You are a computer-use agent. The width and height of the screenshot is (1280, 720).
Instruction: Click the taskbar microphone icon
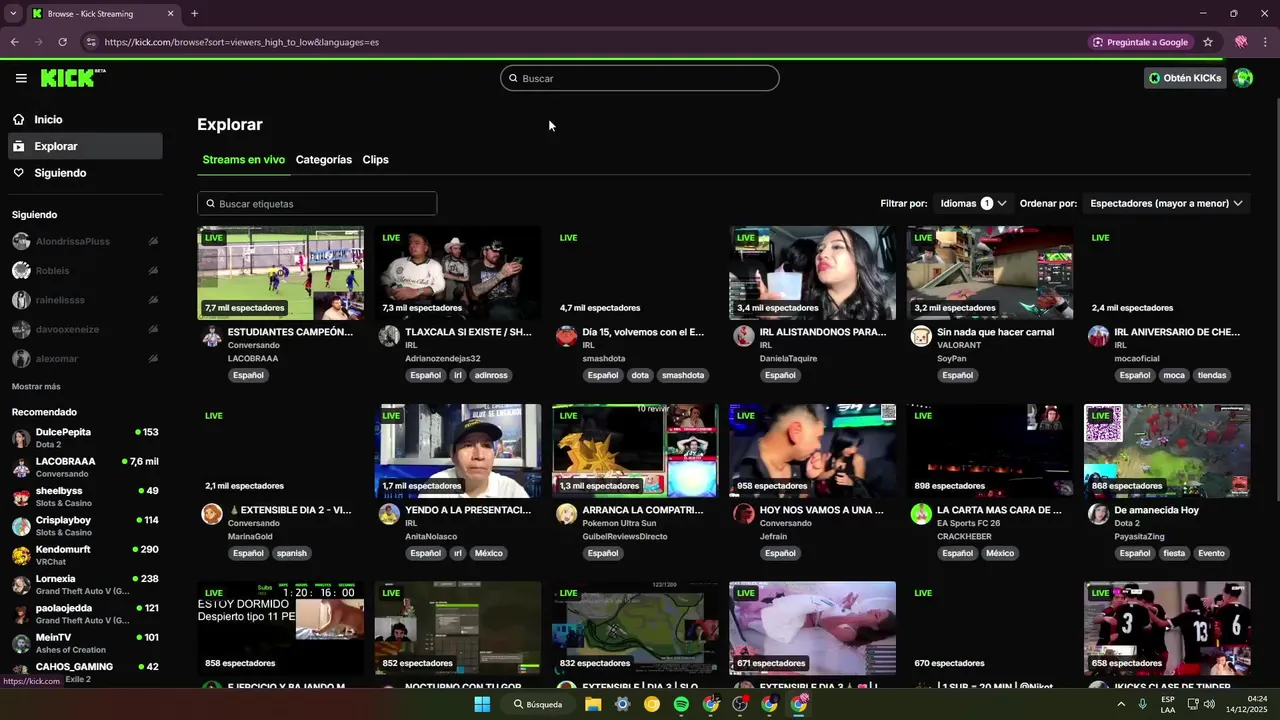coord(1142,704)
